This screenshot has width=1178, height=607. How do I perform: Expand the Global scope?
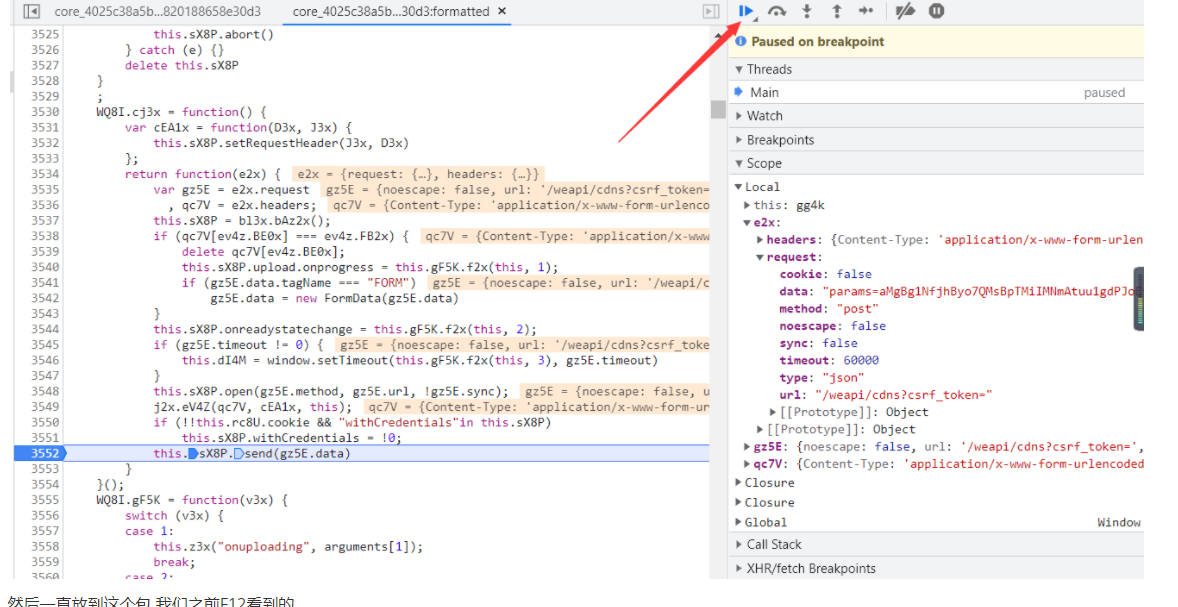739,522
